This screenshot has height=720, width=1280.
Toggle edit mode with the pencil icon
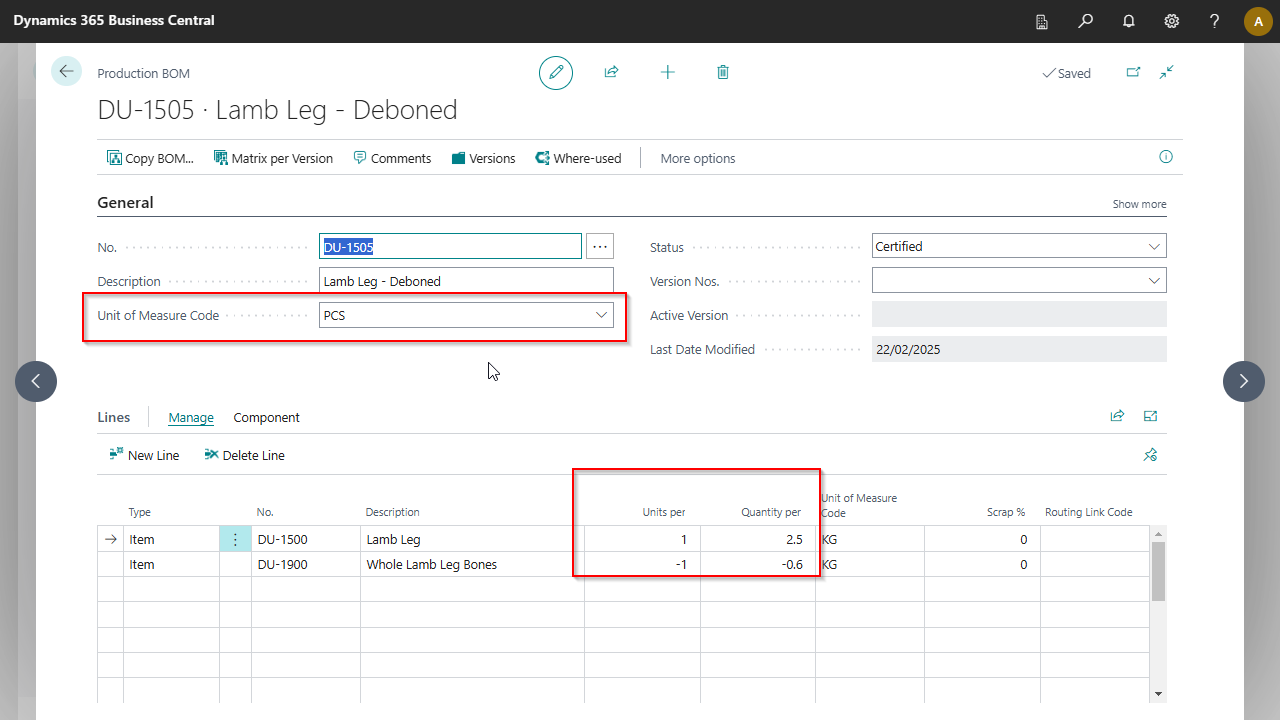556,73
